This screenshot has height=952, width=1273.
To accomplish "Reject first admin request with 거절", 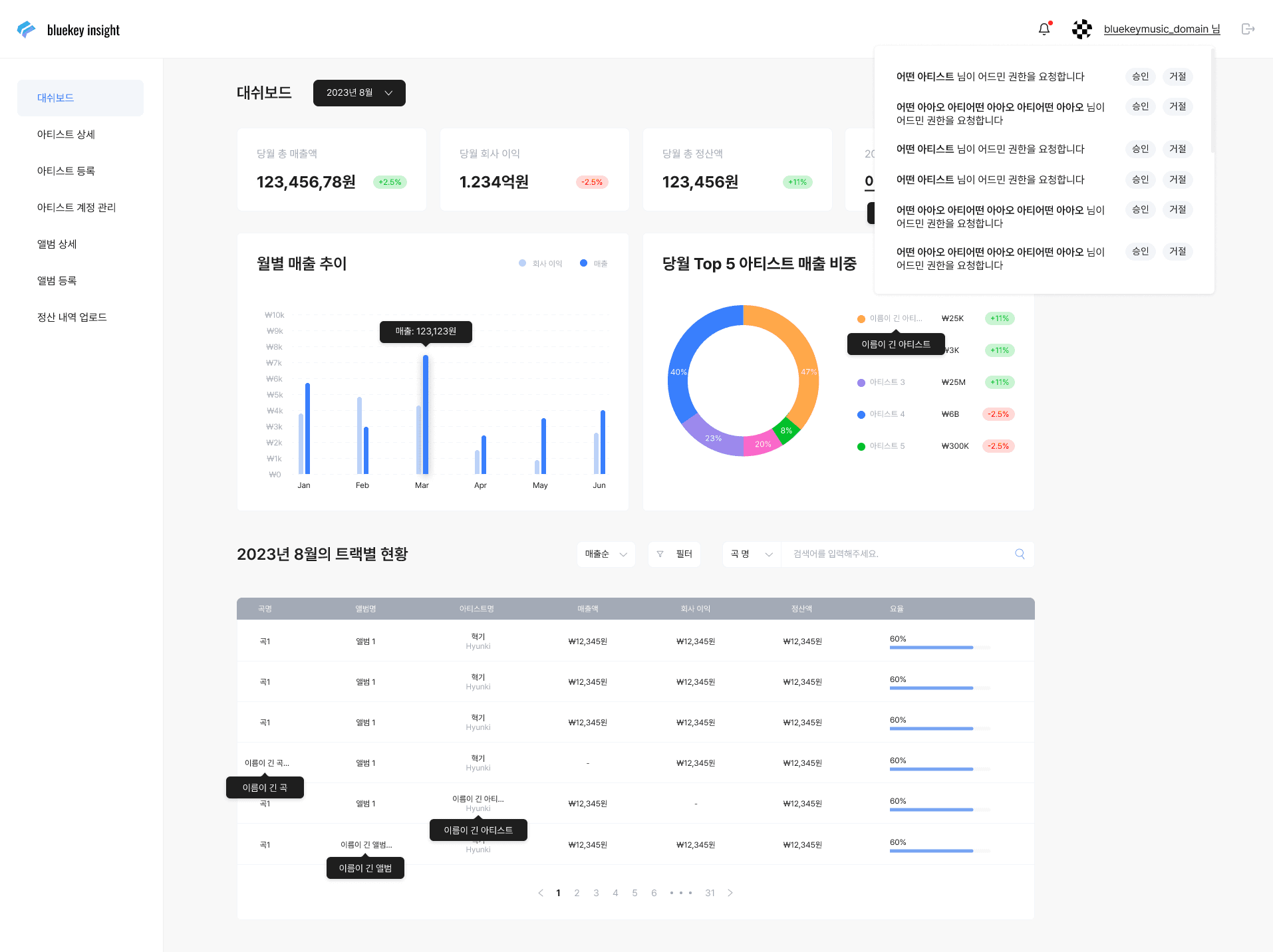I will pyautogui.click(x=1178, y=76).
